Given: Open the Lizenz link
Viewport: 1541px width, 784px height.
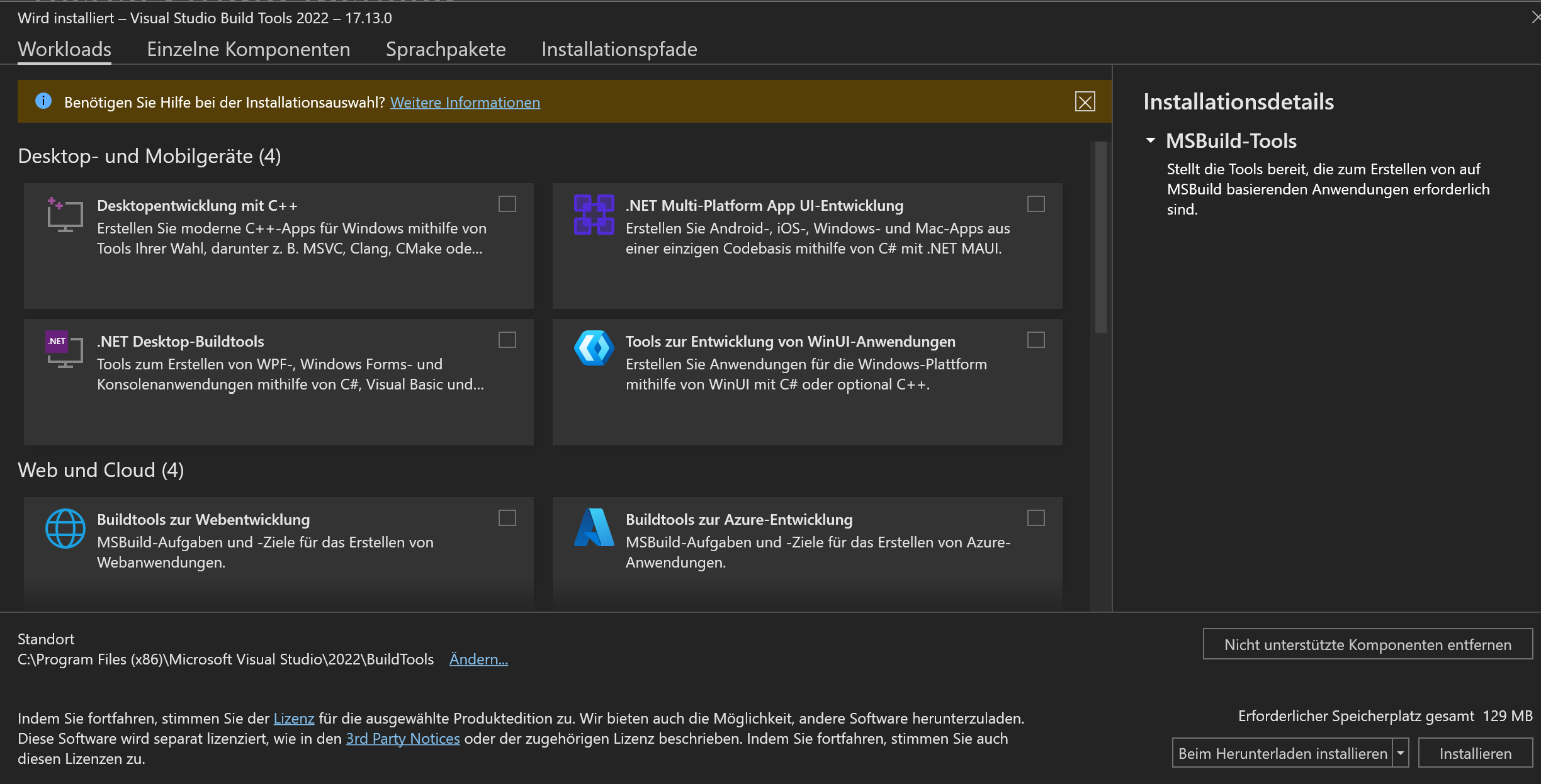Looking at the screenshot, I should pos(294,718).
